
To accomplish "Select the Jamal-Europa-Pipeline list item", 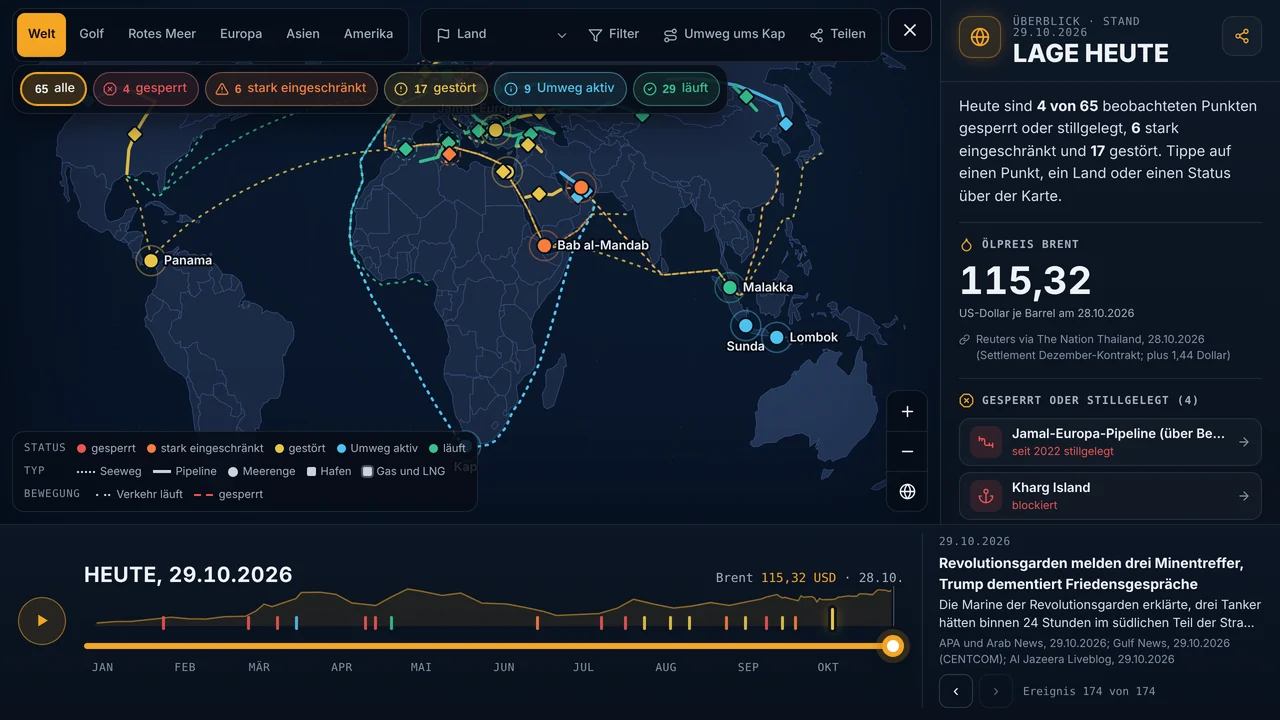I will point(1110,442).
